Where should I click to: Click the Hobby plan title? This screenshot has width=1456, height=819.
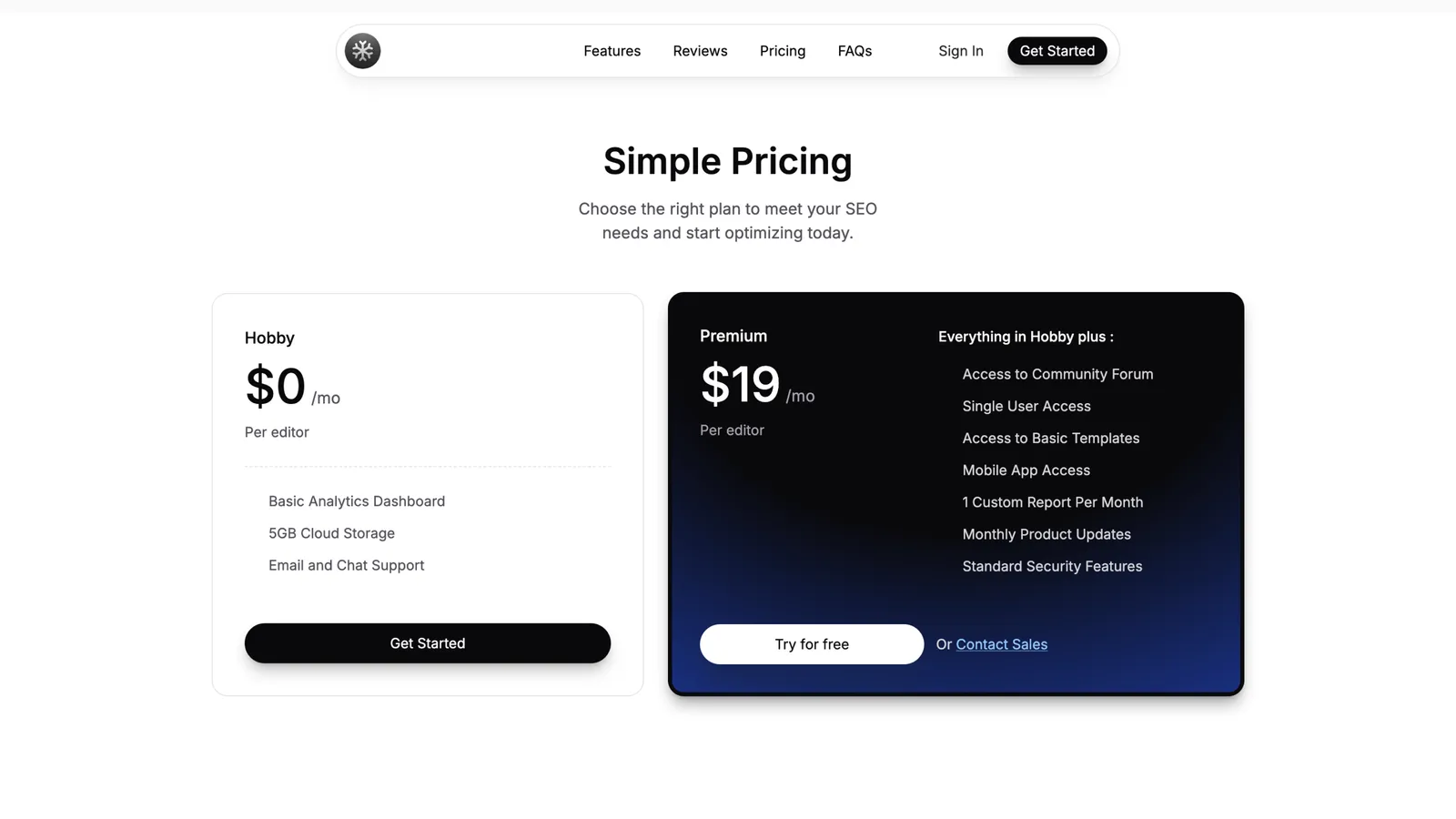point(269,338)
